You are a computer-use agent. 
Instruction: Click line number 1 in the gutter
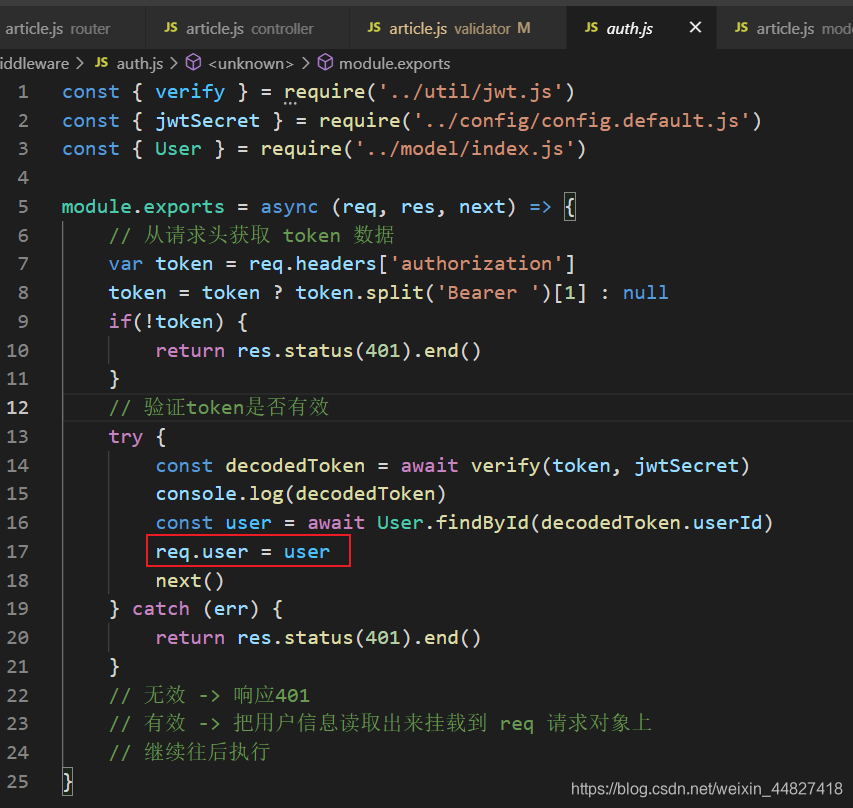(23, 91)
